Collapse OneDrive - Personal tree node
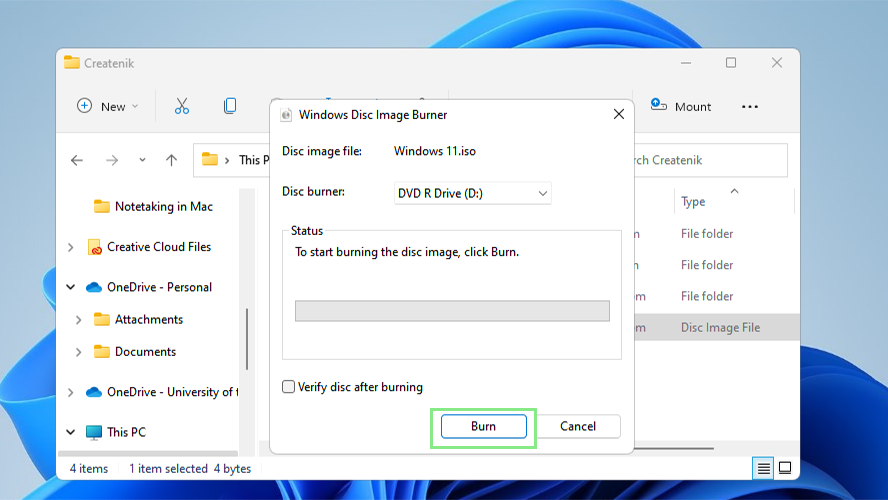 pyautogui.click(x=71, y=287)
